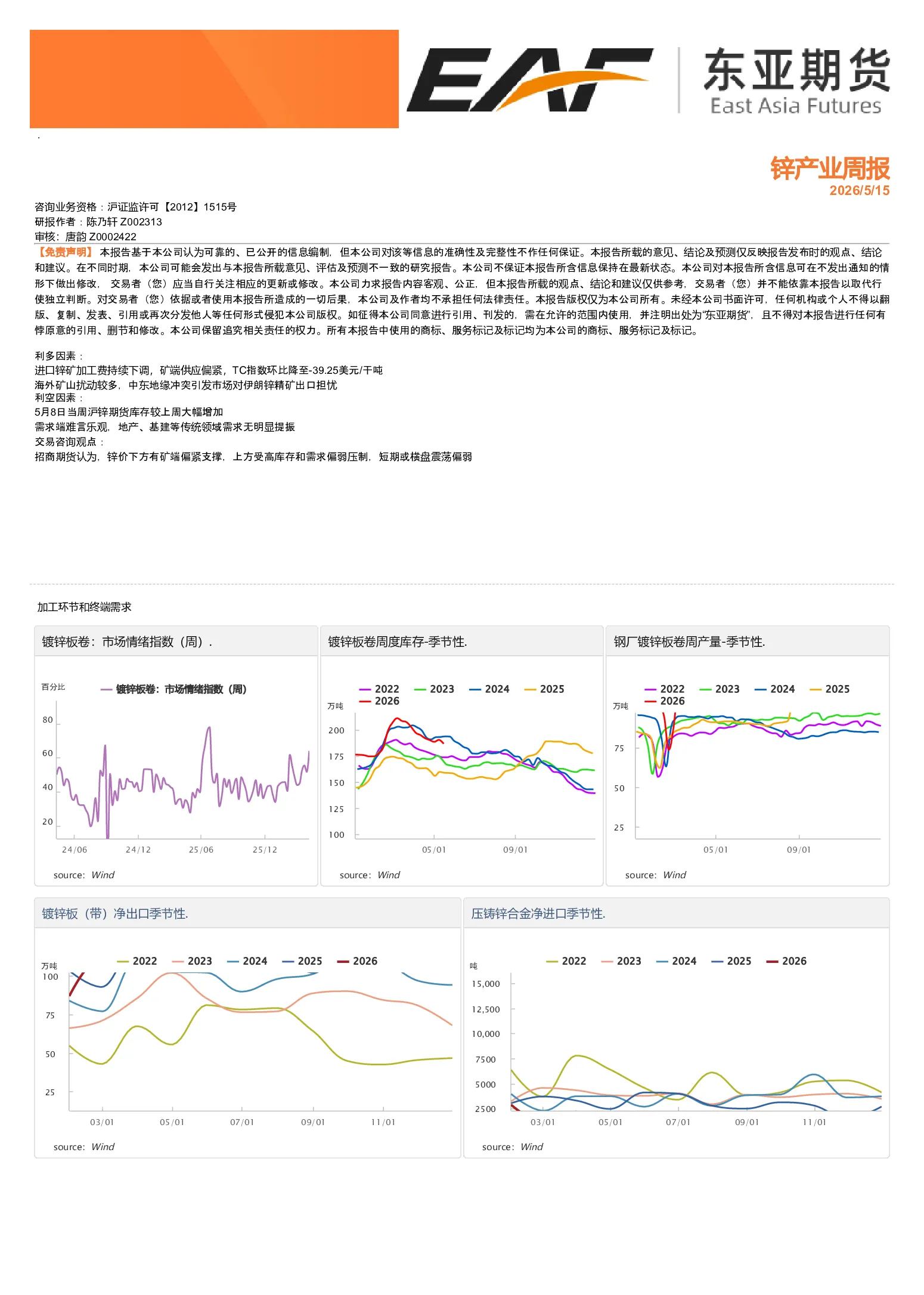This screenshot has width=924, height=1295.
Task: Click section heading 加工环节和终端需求
Action: click(84, 607)
